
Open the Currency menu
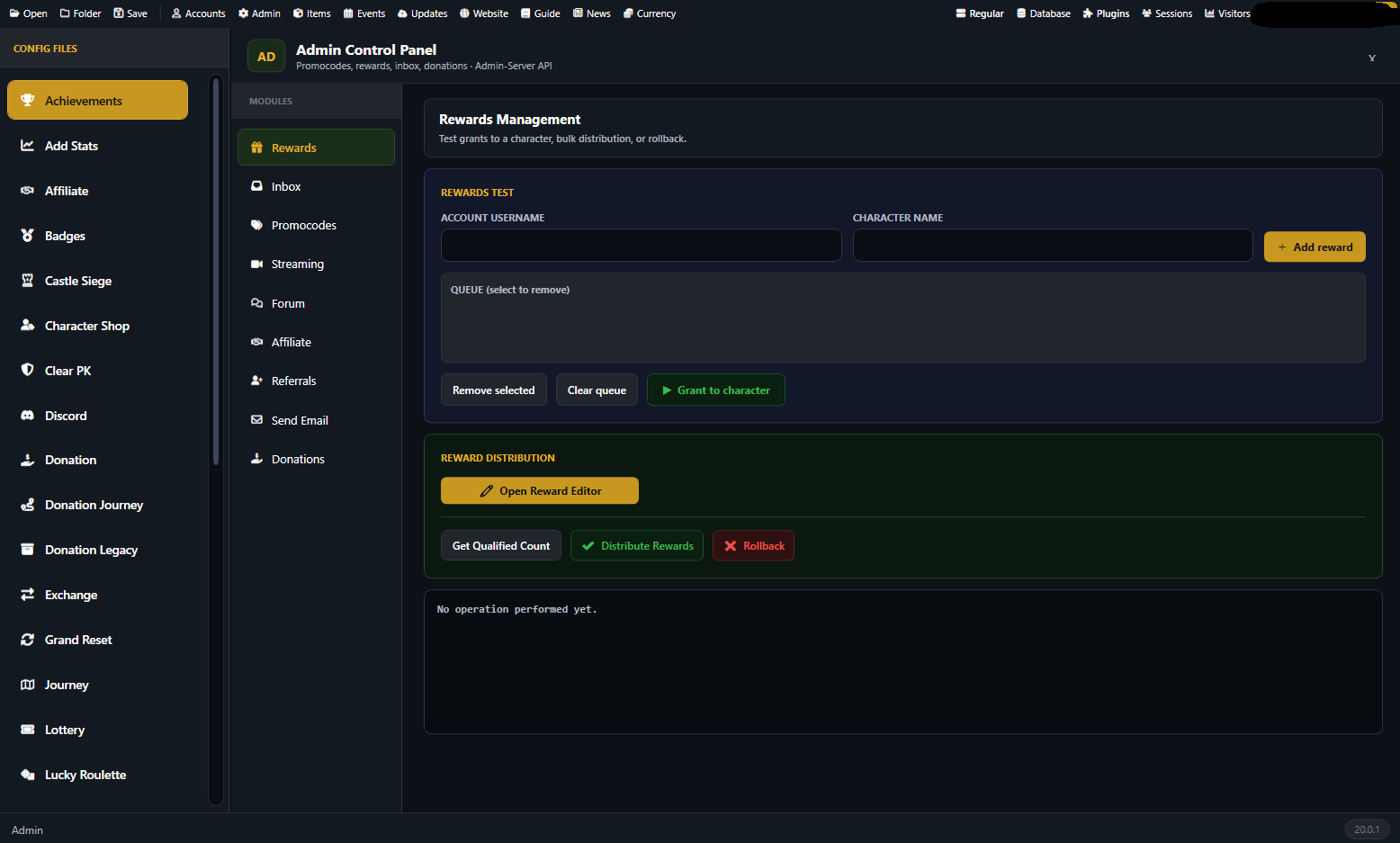(649, 13)
